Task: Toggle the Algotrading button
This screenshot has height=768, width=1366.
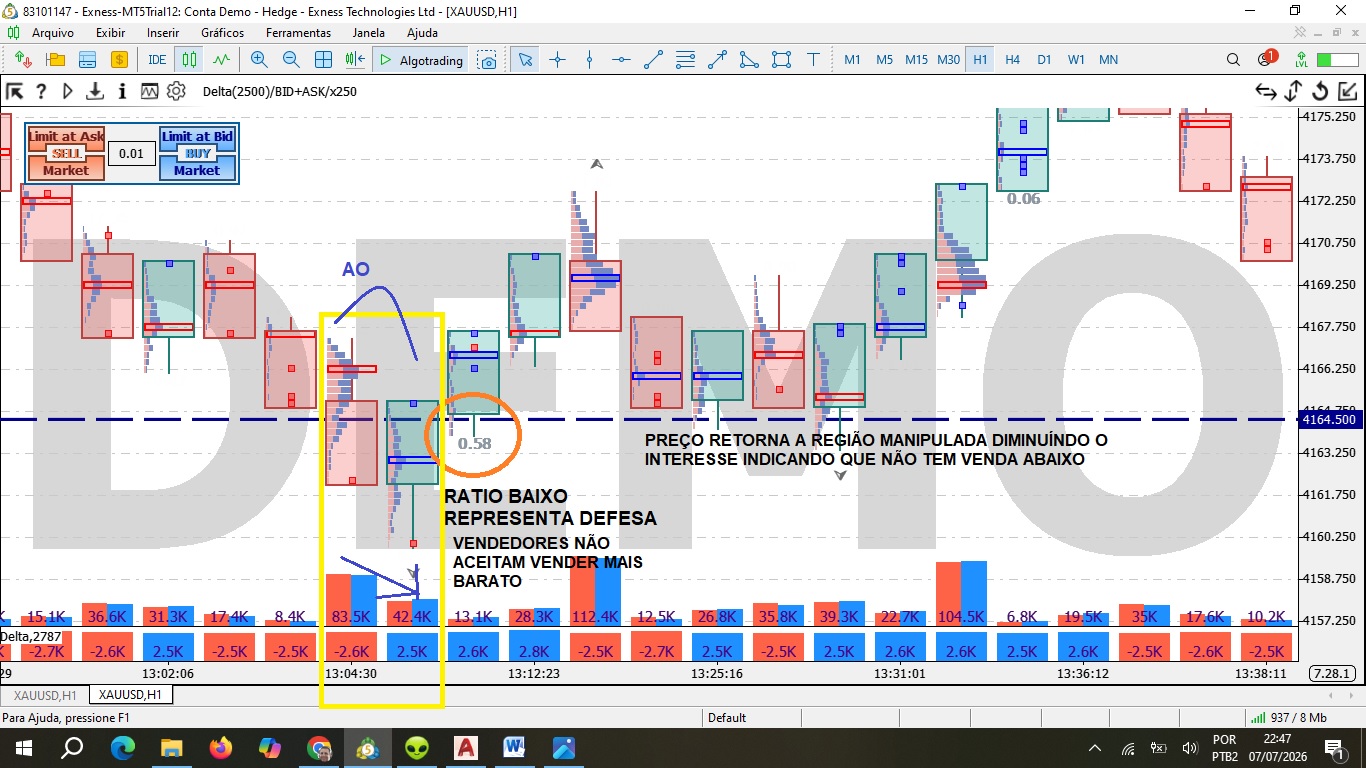Action: [x=420, y=60]
